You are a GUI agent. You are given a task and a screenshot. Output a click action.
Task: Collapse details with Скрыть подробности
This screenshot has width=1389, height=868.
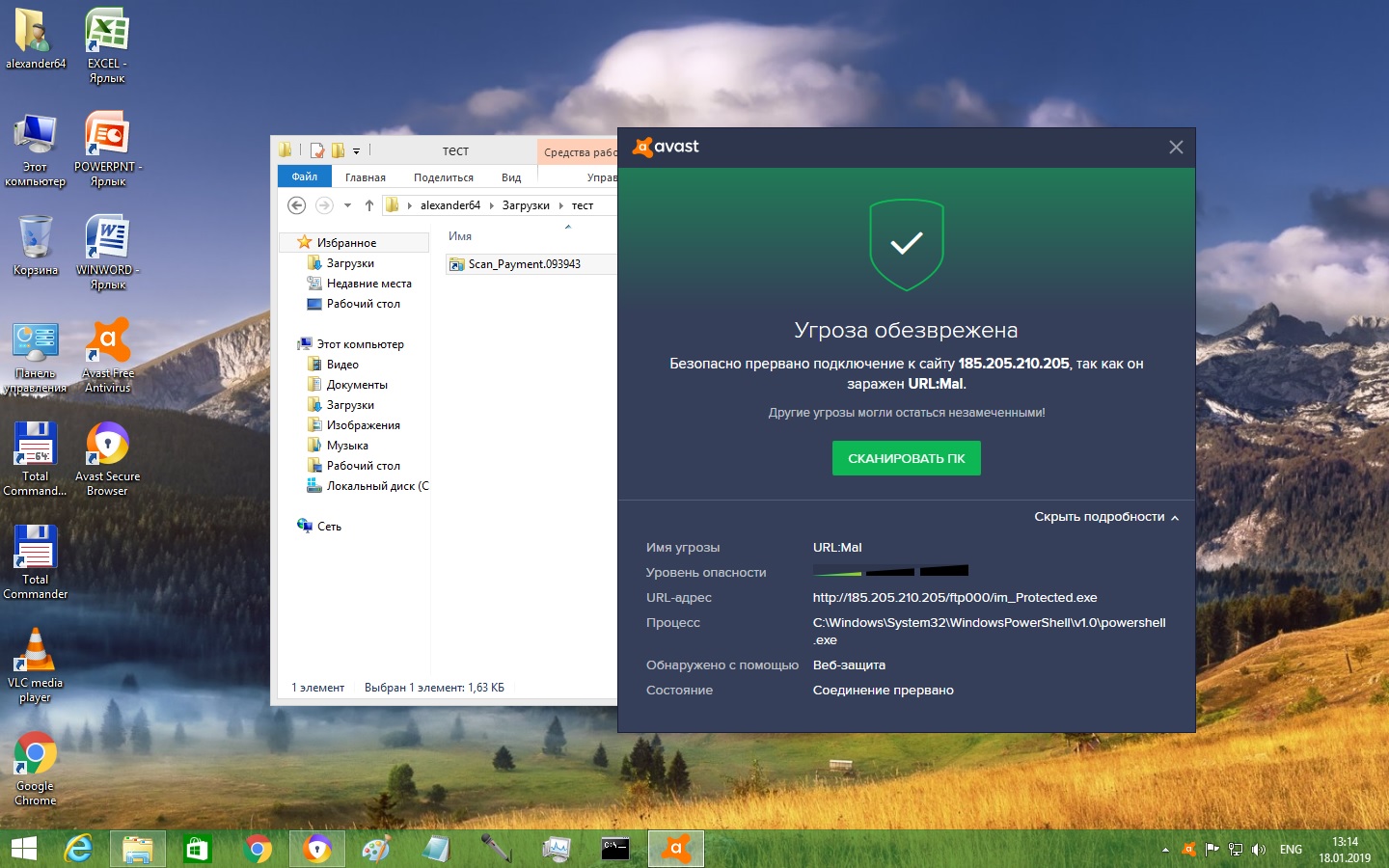tap(1106, 517)
